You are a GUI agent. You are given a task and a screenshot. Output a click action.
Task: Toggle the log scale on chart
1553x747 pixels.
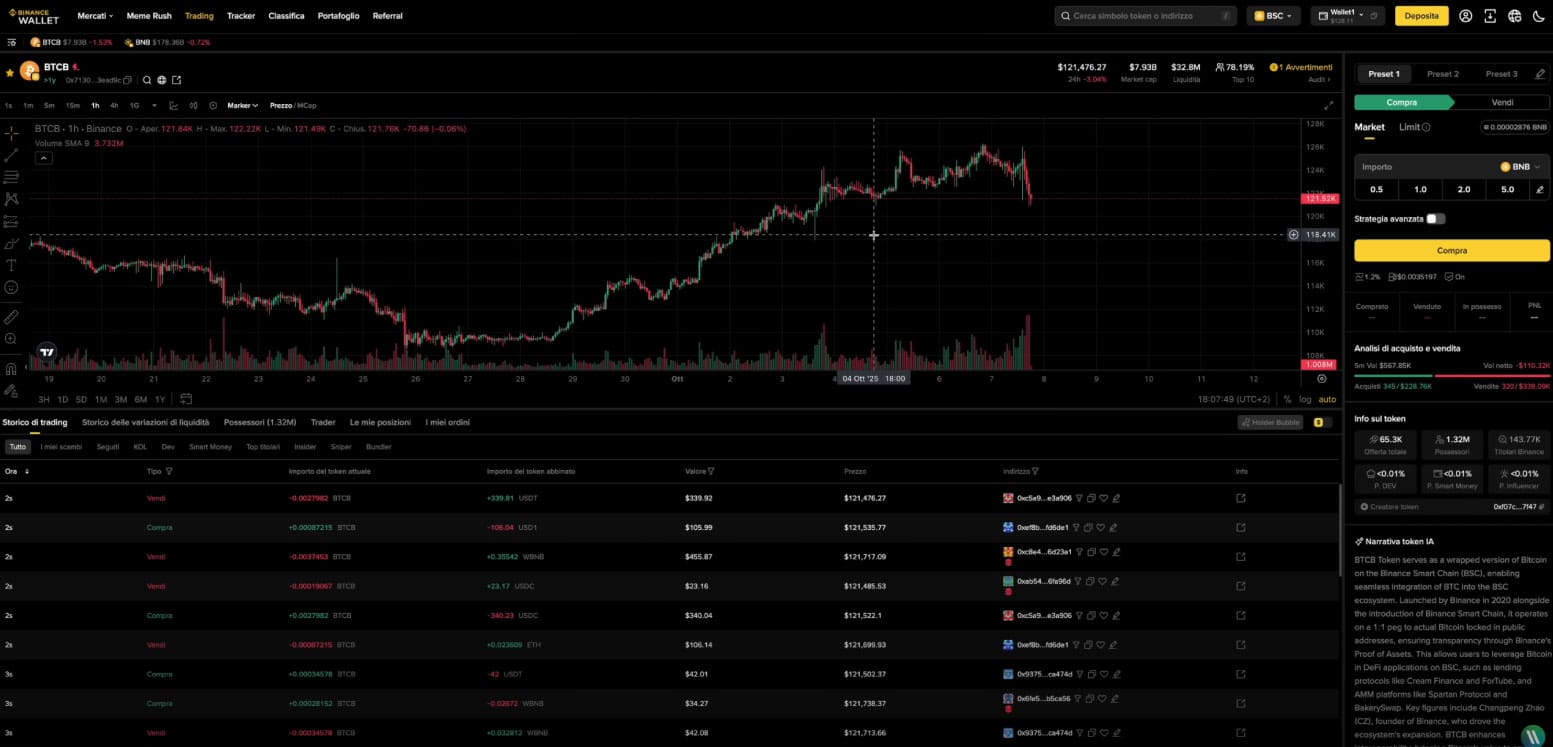click(1305, 399)
